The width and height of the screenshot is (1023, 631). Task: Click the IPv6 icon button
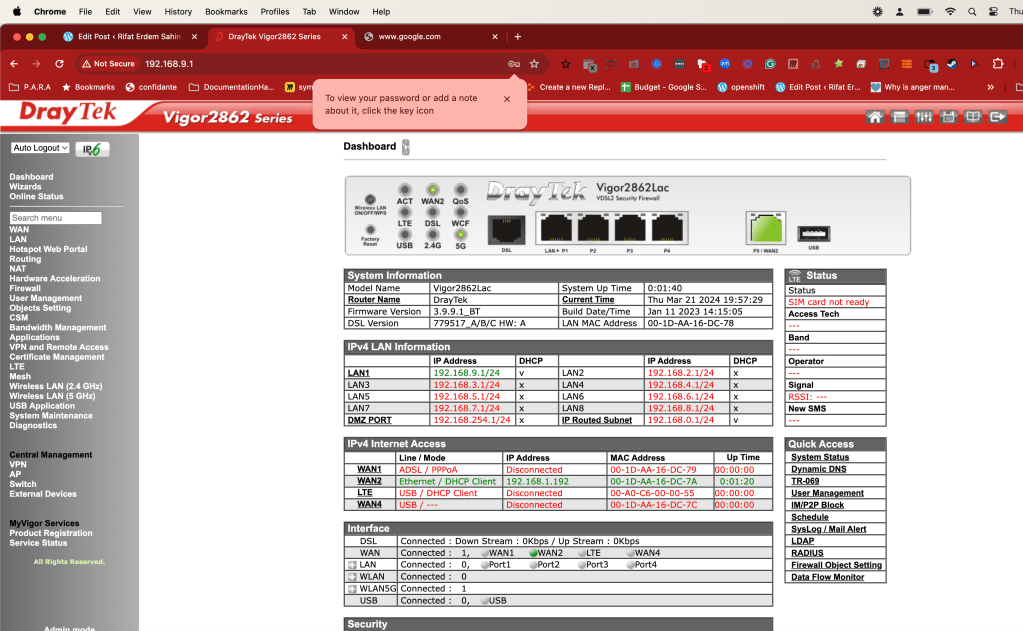click(x=92, y=149)
